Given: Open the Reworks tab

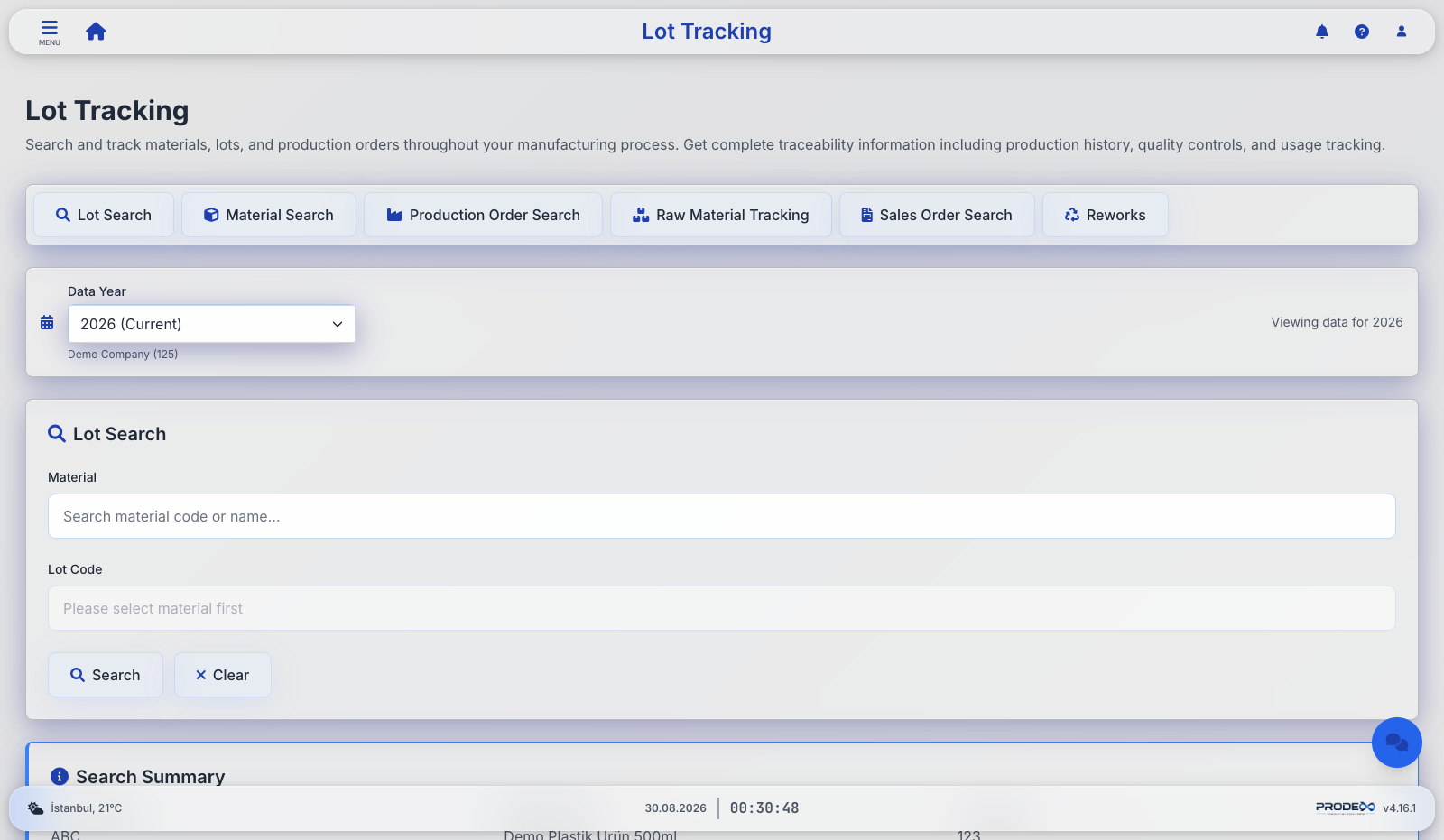Looking at the screenshot, I should (1106, 215).
